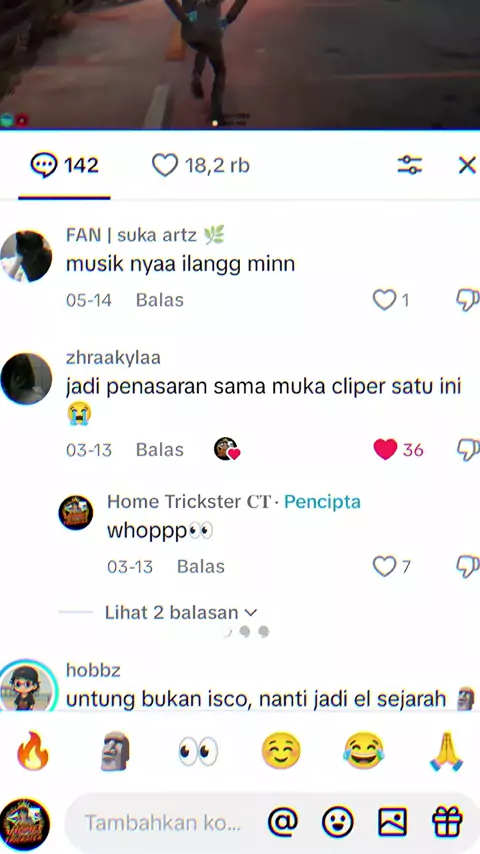The height and width of the screenshot is (854, 480).
Task: Reply to FAN suka artz comment
Action: (x=160, y=300)
